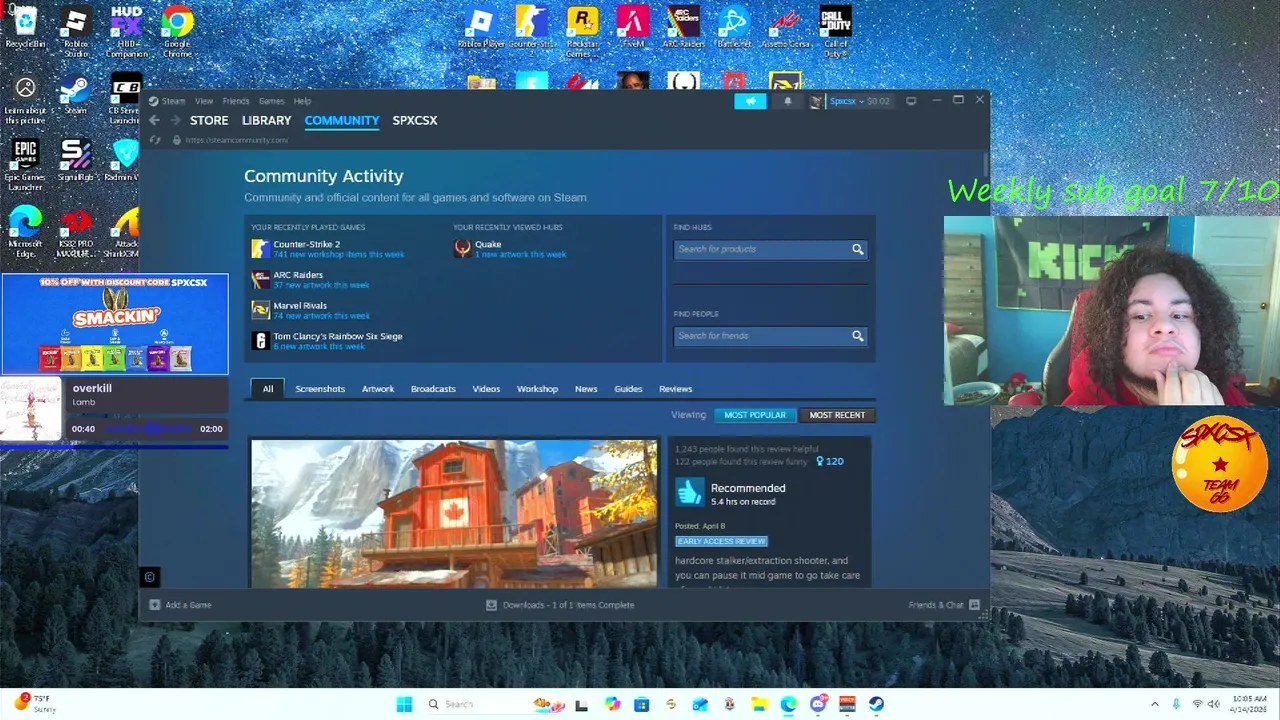Show hidden icons in system tray
Screen dimensions: 1280x720
pos(1154,704)
